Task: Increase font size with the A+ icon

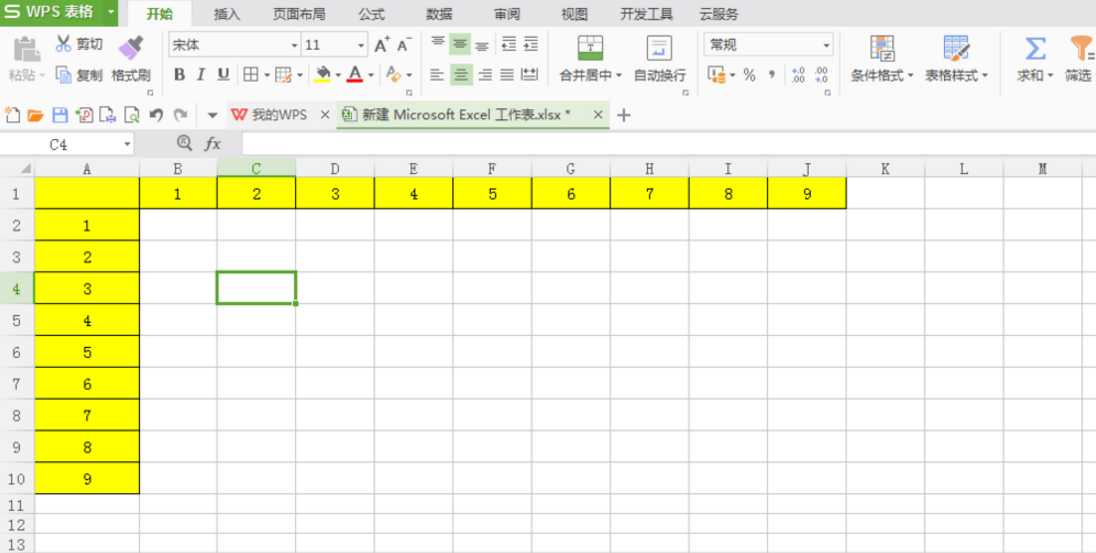Action: [x=382, y=45]
